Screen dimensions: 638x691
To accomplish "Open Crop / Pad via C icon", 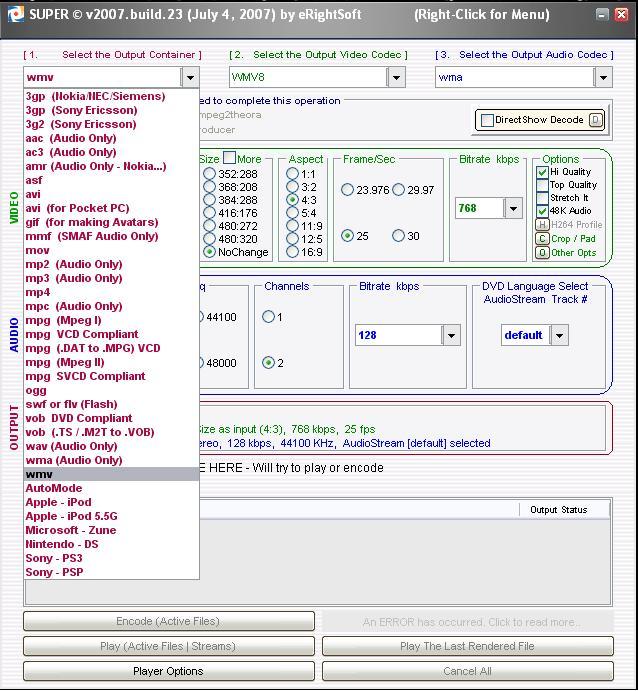I will (542, 239).
